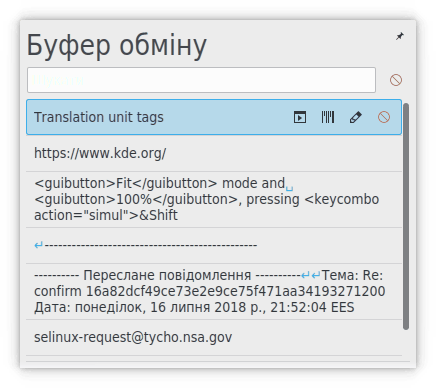The width and height of the screenshot is (436, 388).
Task: Select the dashed line clipboard entry
Action: pyautogui.click(x=214, y=246)
